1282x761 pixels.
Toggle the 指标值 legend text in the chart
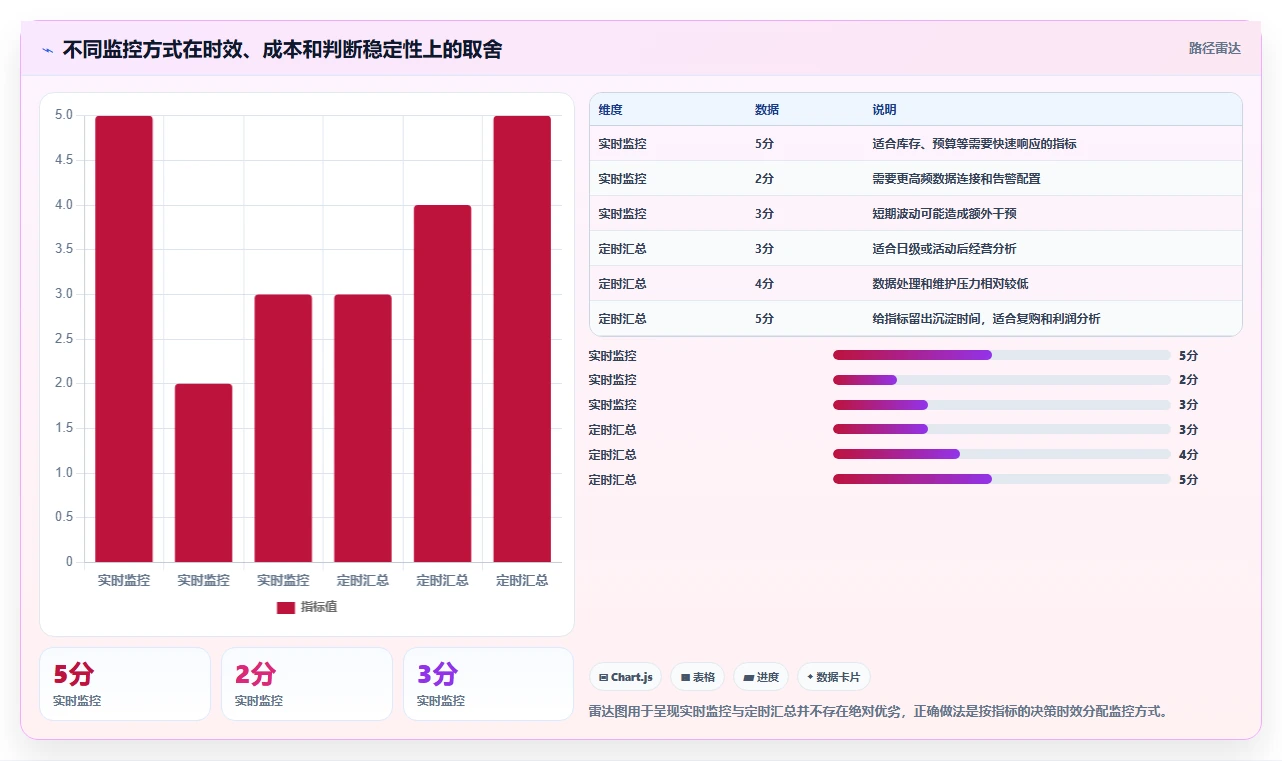click(x=319, y=607)
